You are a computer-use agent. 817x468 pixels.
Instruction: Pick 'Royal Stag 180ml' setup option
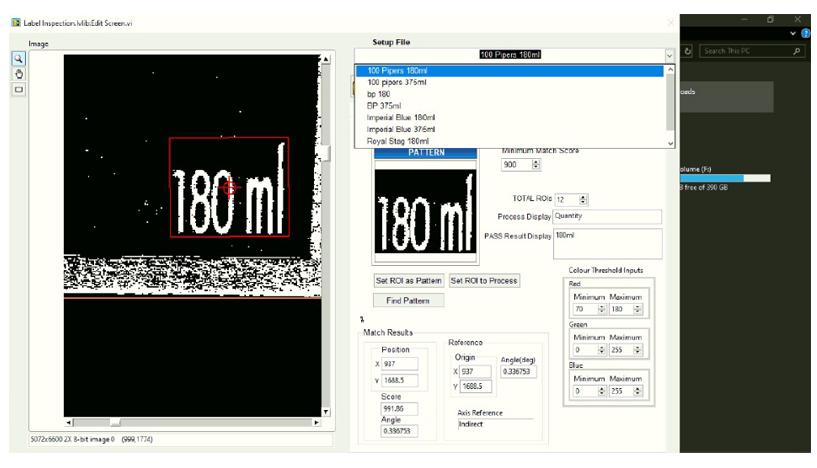[x=395, y=141]
